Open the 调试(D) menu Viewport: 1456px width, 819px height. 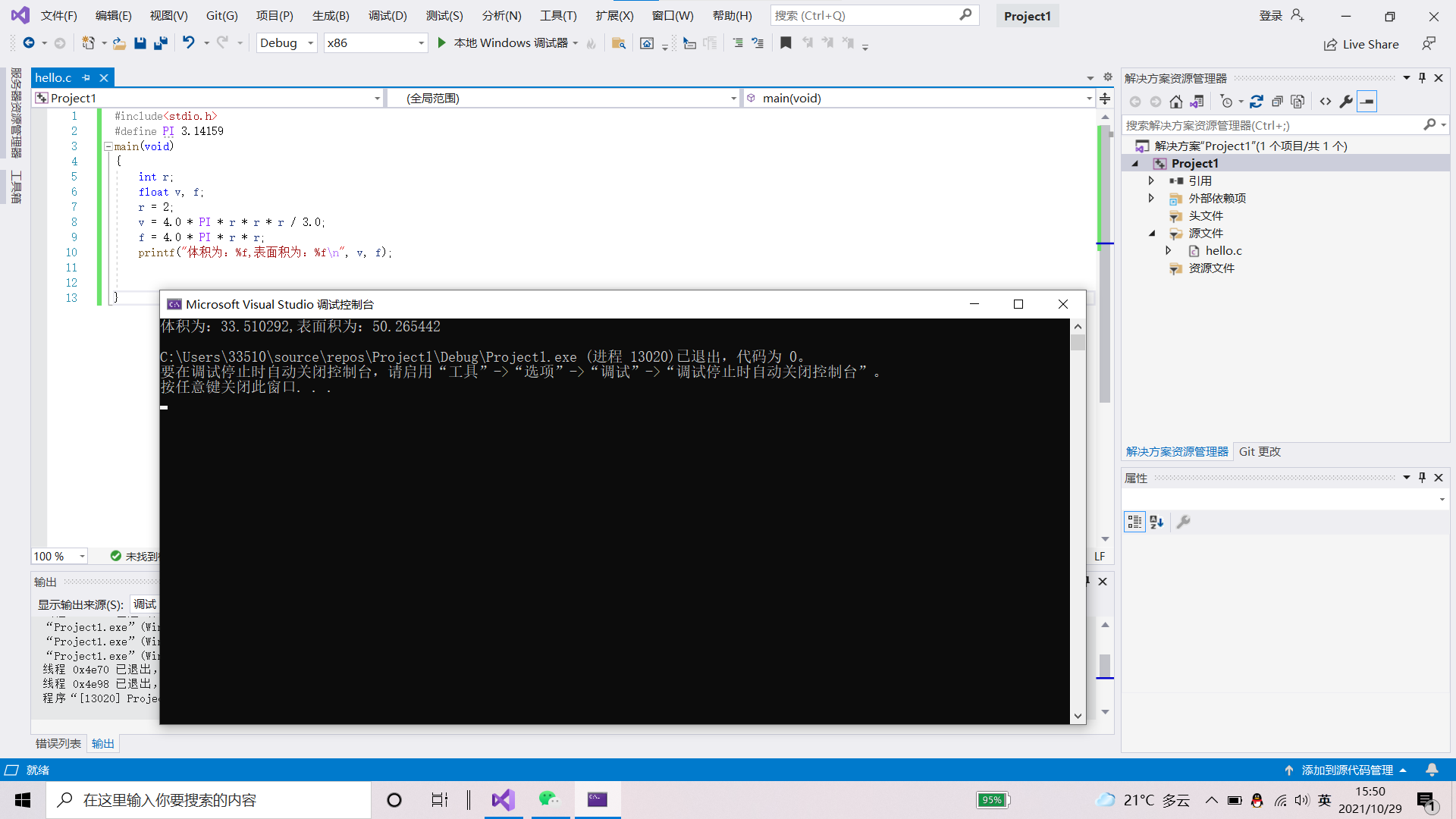click(388, 15)
